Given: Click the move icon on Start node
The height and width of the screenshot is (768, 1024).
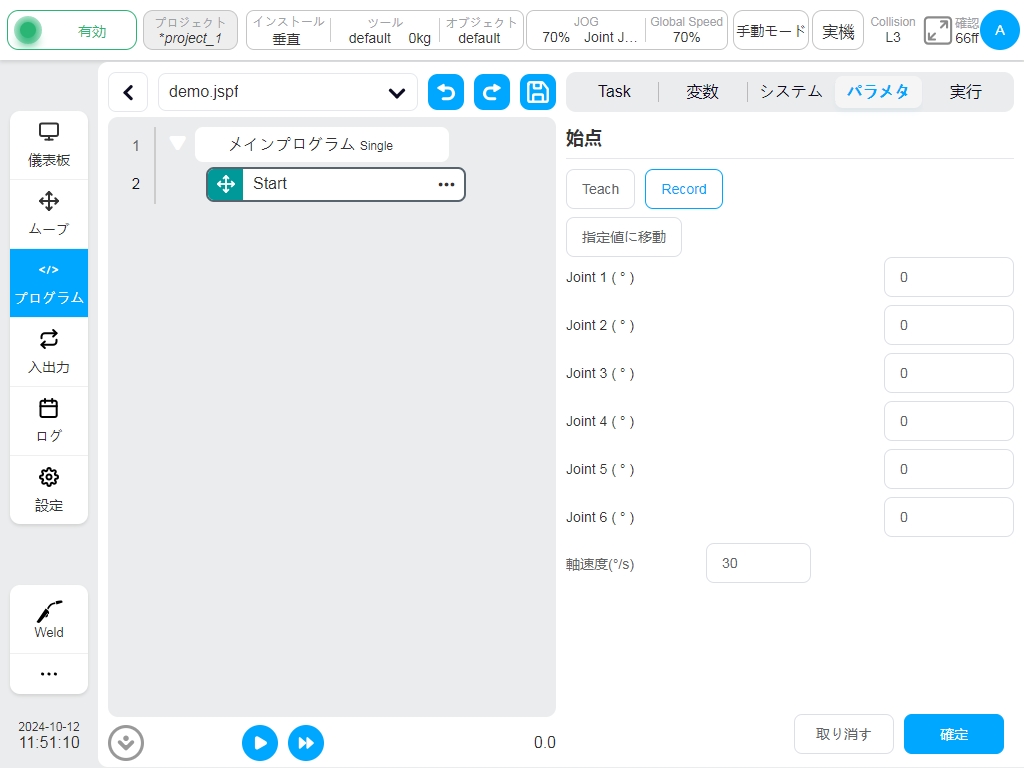Looking at the screenshot, I should coord(225,184).
